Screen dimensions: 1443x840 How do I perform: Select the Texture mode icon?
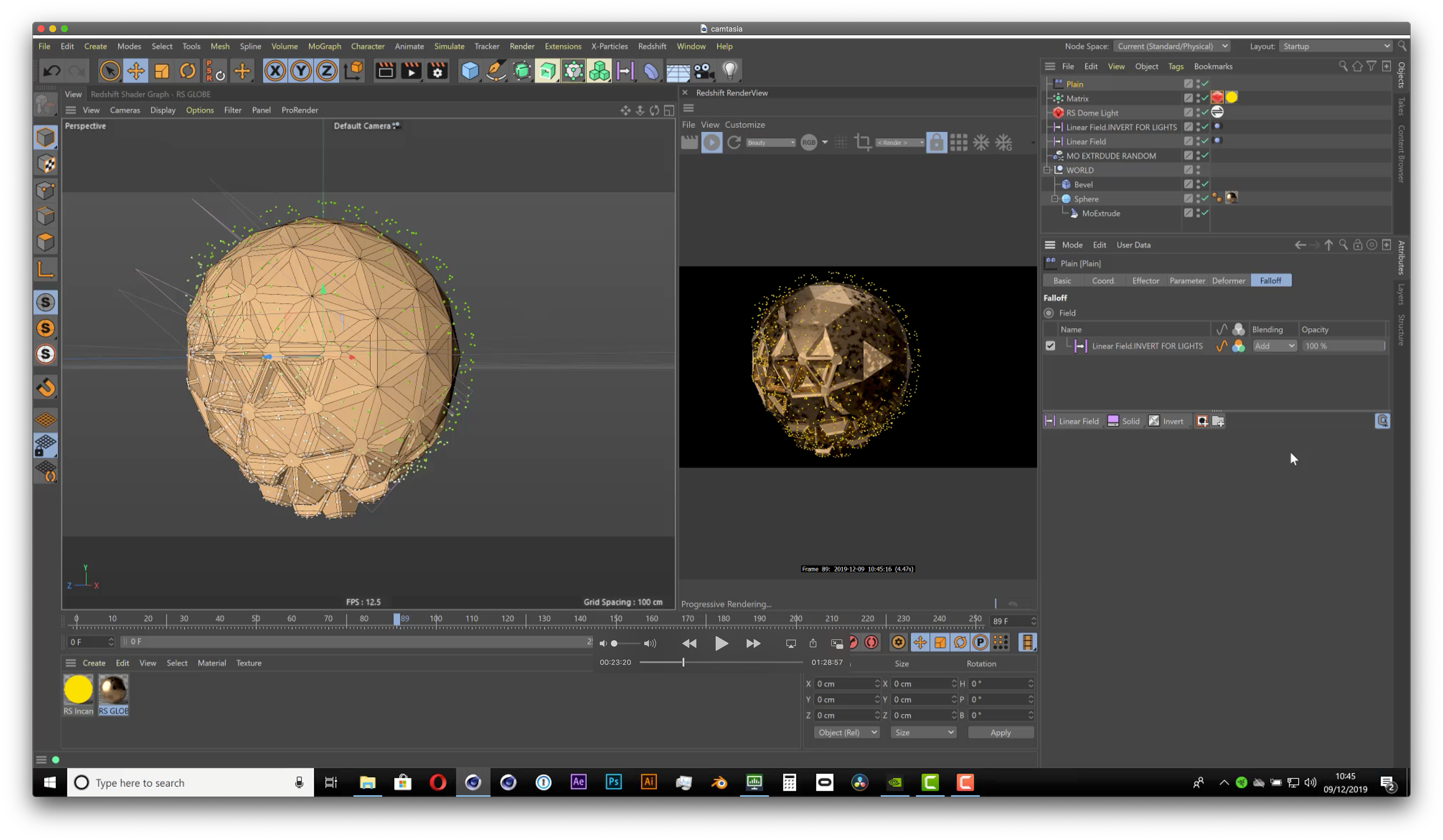pyautogui.click(x=46, y=164)
